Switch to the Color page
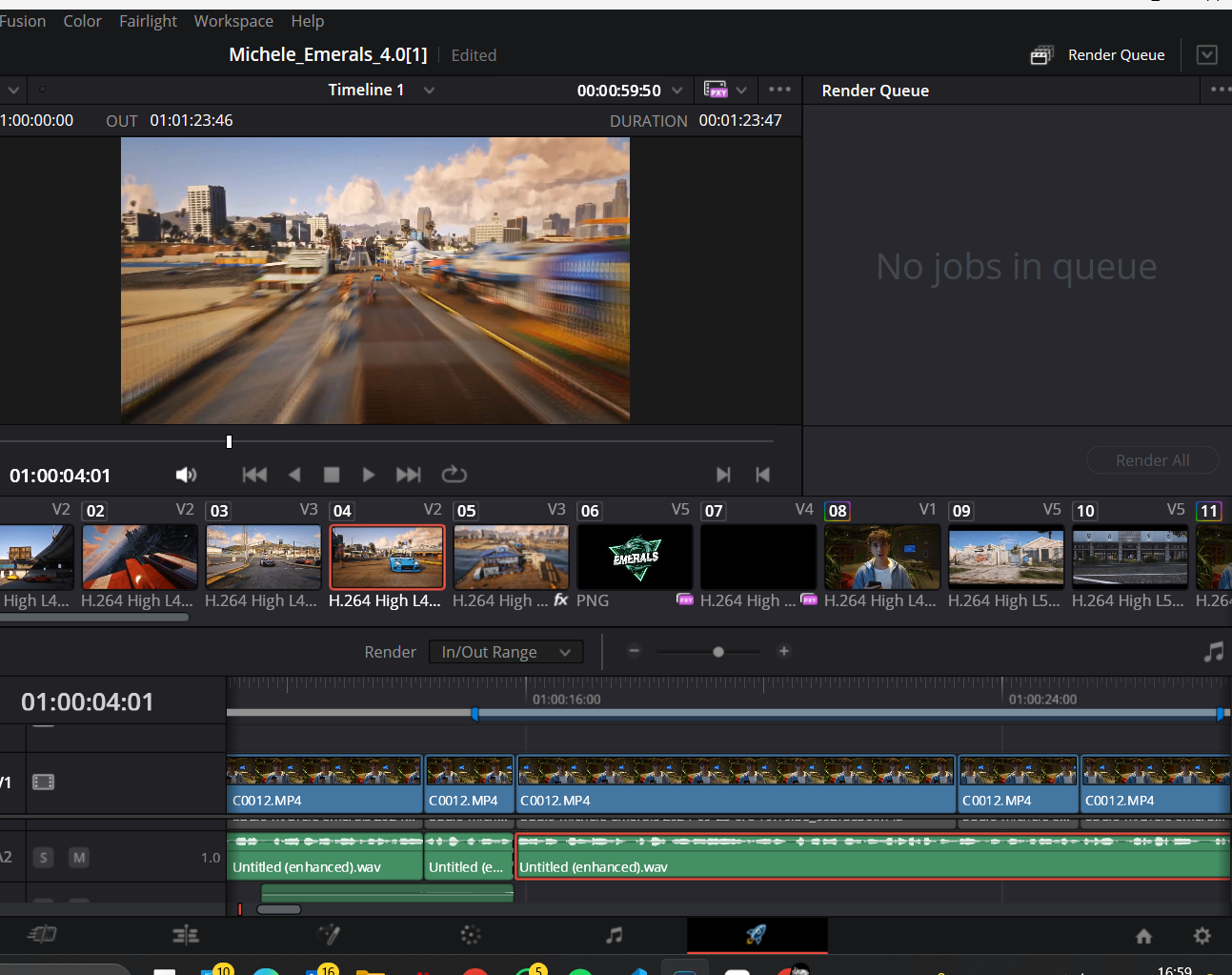Image resolution: width=1232 pixels, height=975 pixels. 471,935
